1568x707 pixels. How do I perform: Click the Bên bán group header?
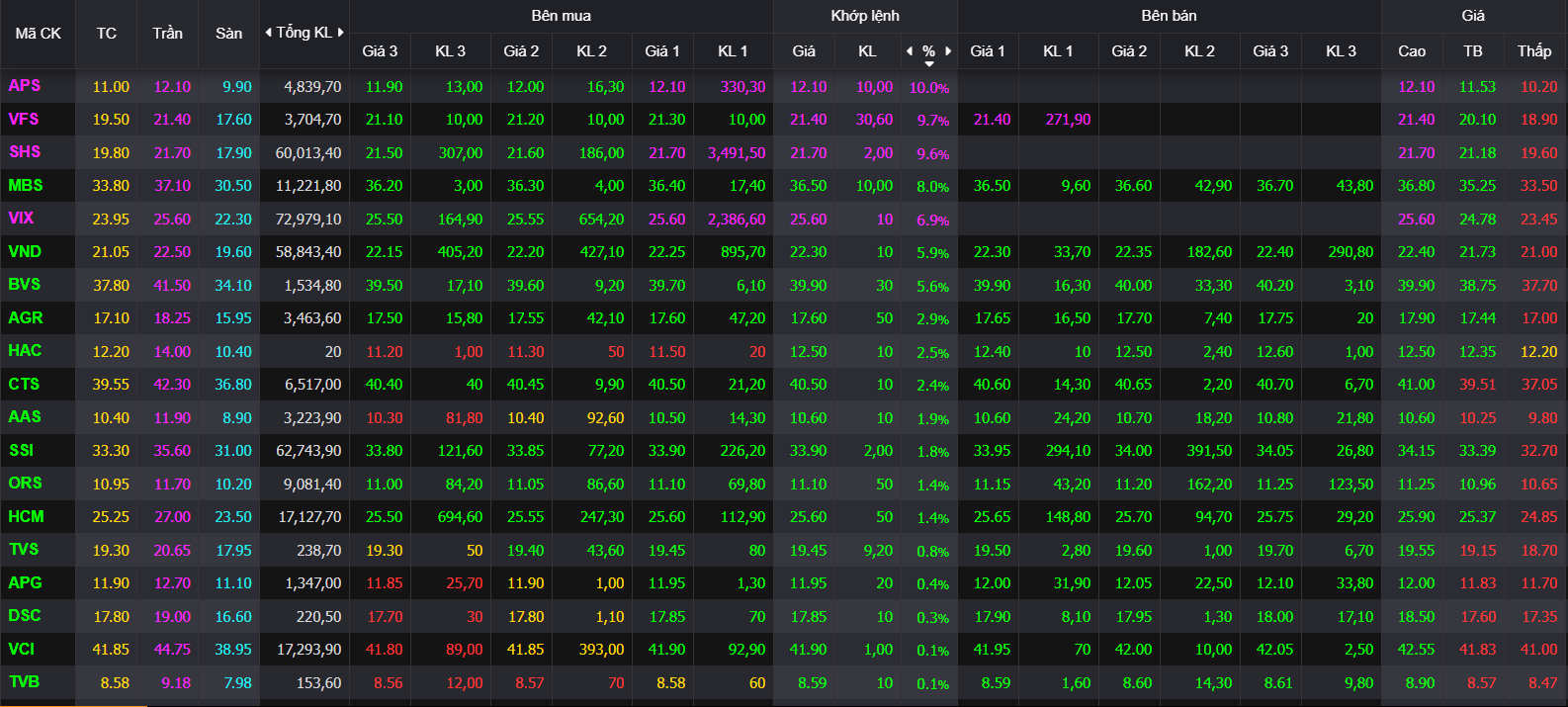coord(1169,16)
